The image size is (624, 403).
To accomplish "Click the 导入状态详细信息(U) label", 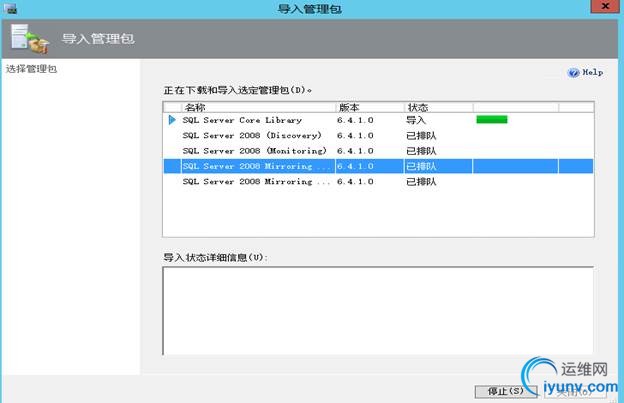I will [215, 257].
